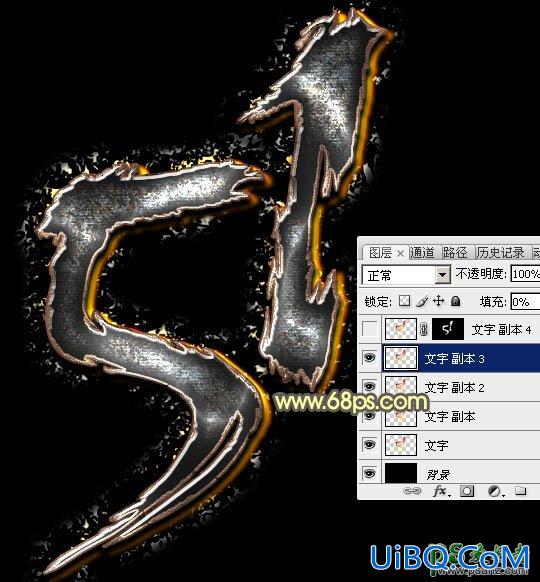The height and width of the screenshot is (582, 540).
Task: Lock layer position move icon
Action: (x=438, y=301)
